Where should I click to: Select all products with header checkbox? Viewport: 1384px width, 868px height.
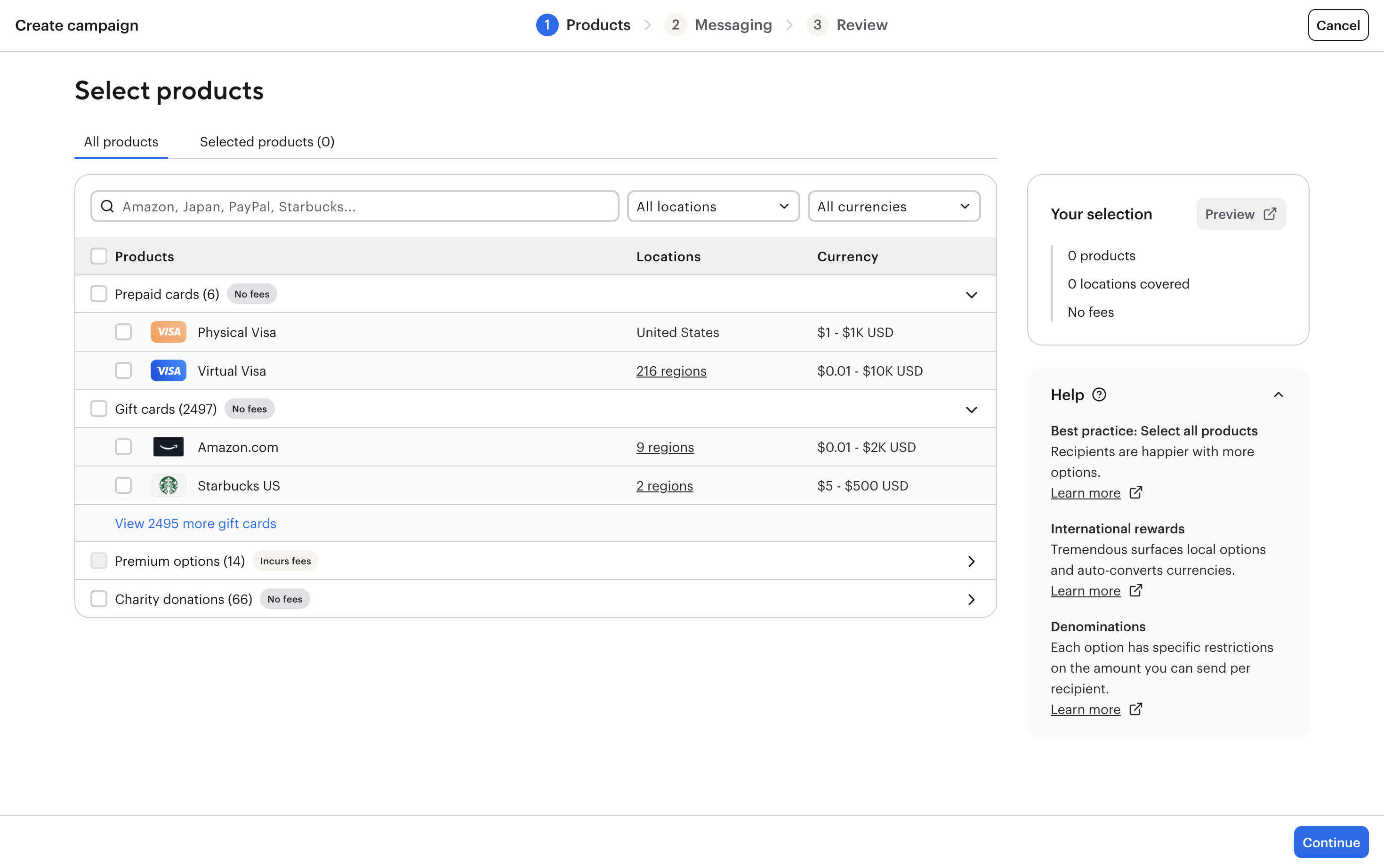click(x=99, y=256)
